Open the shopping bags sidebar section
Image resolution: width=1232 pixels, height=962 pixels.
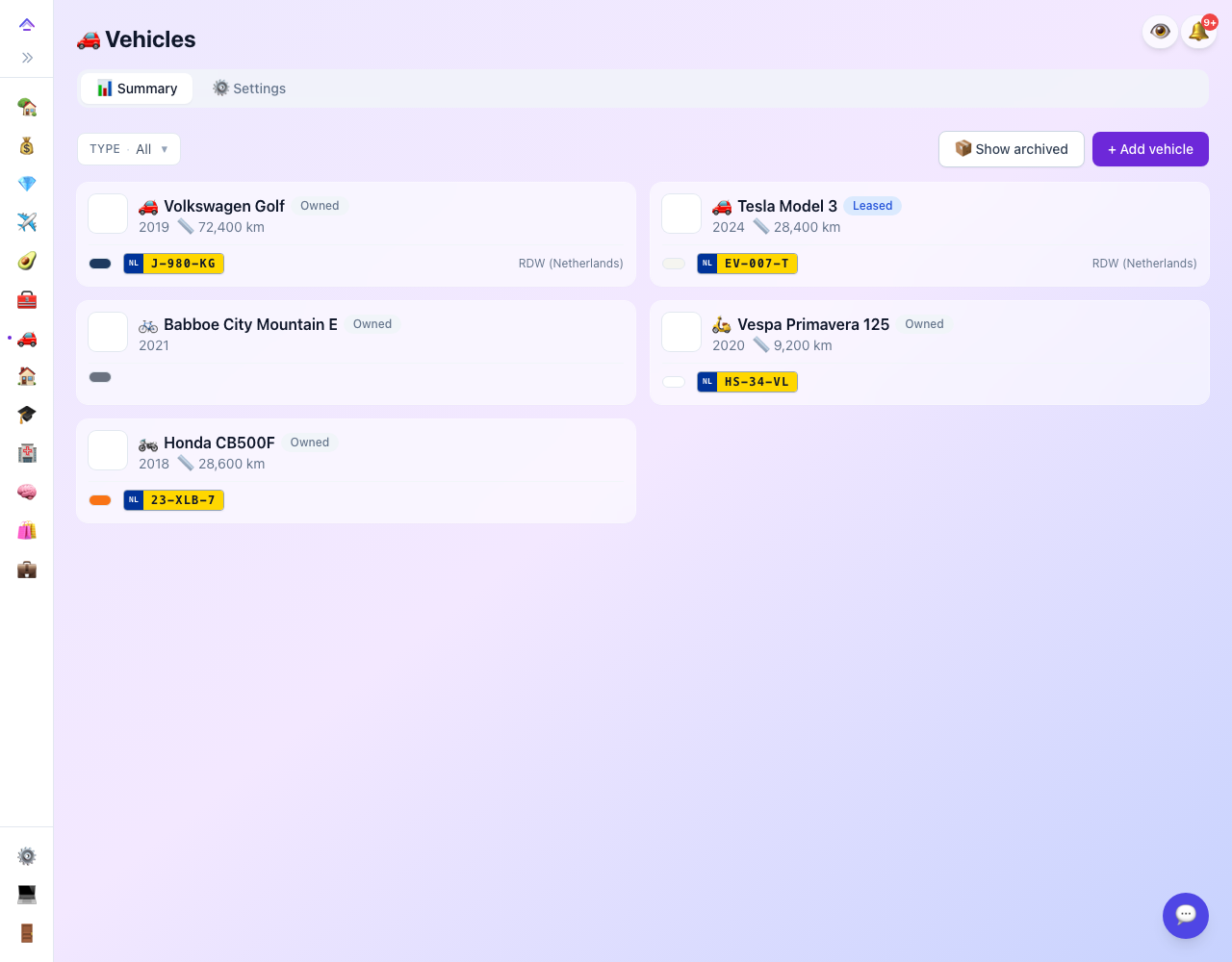point(27,530)
